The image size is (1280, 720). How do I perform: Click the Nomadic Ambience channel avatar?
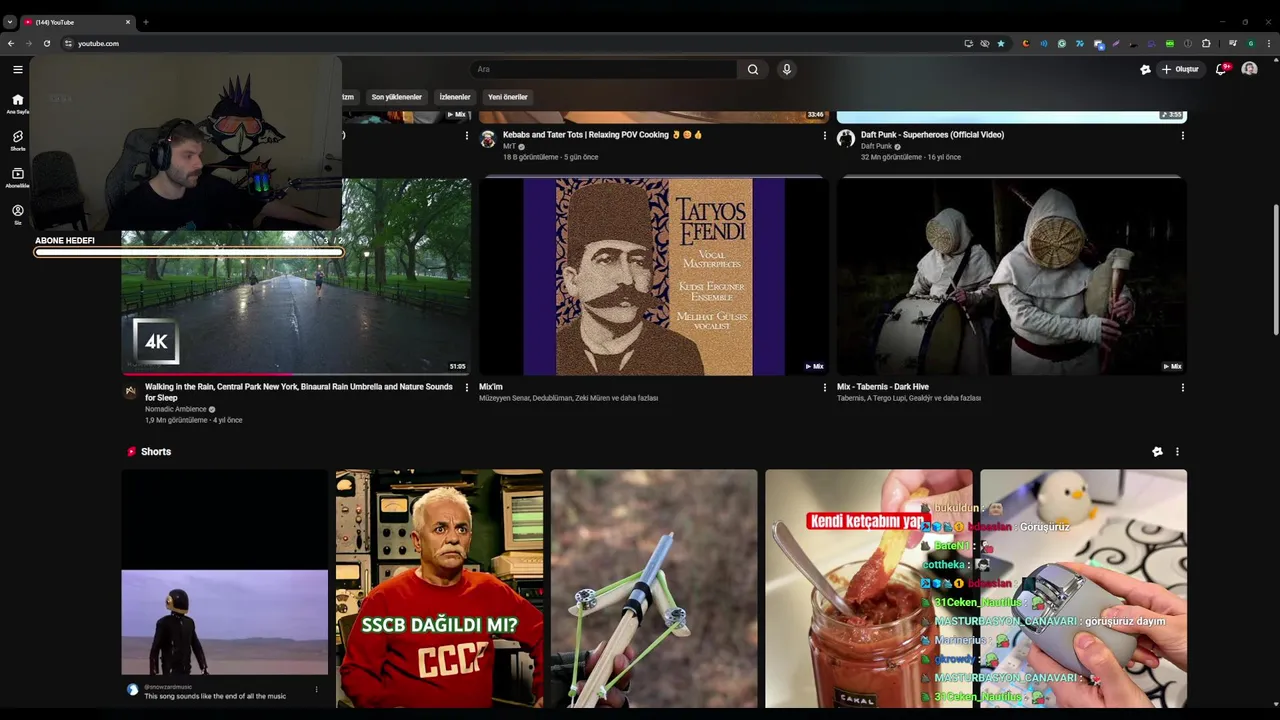tap(130, 391)
